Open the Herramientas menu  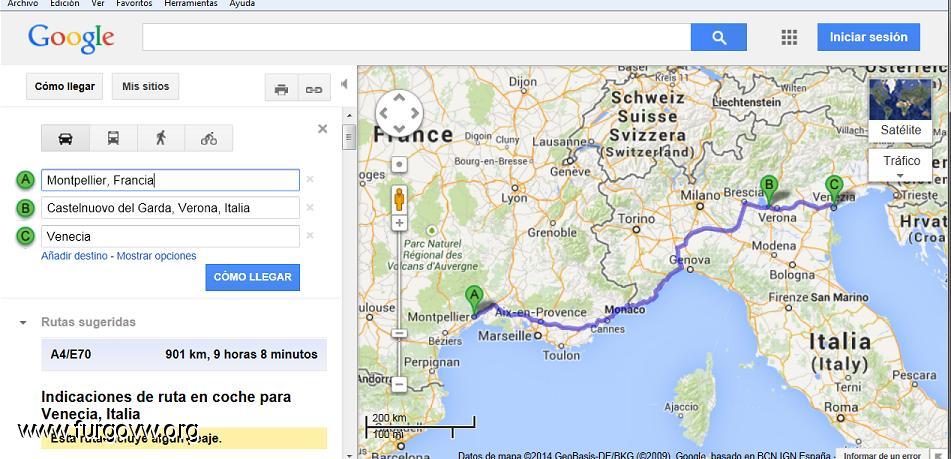click(x=190, y=4)
